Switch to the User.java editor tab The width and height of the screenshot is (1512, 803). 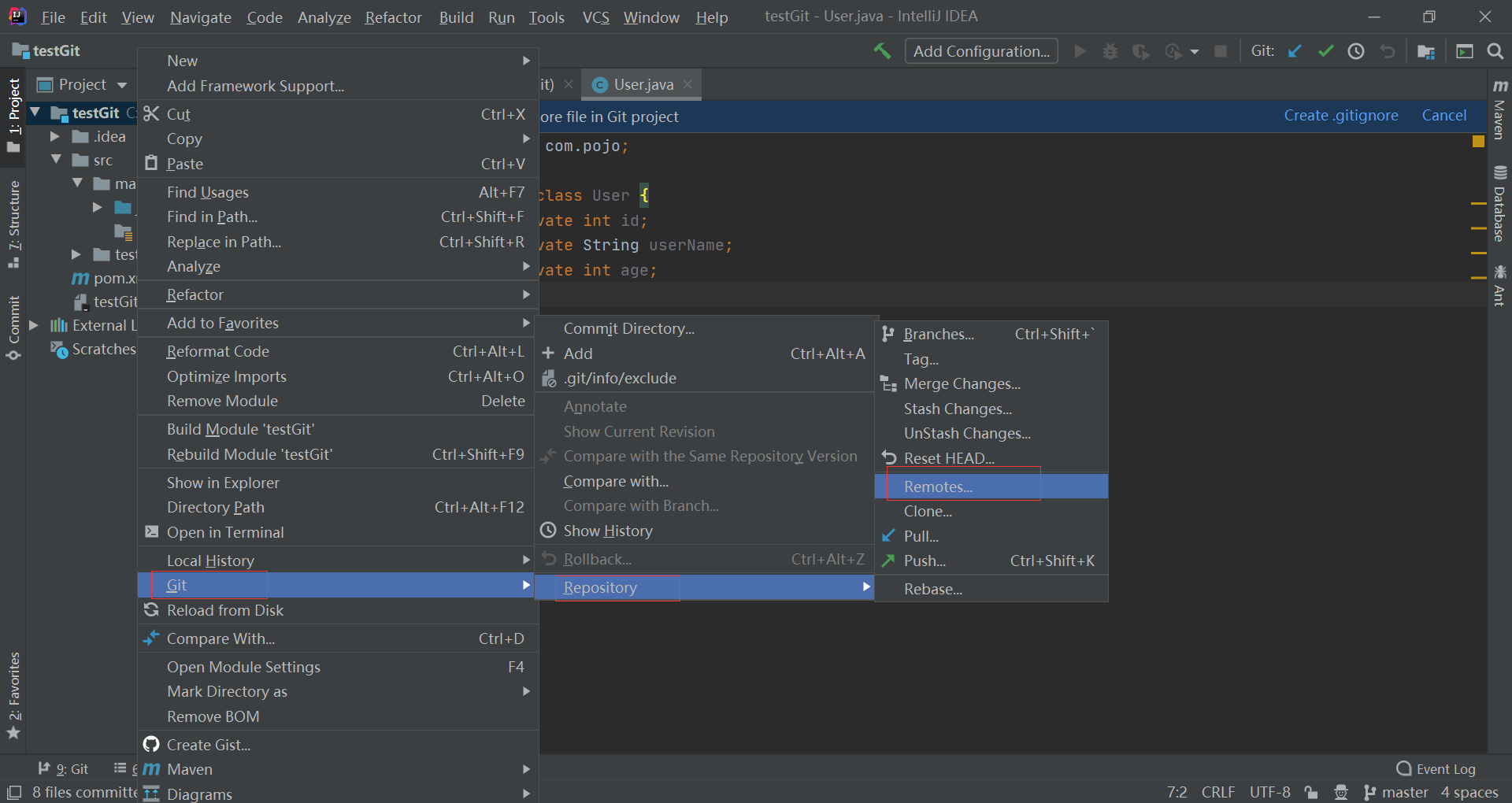(x=643, y=84)
